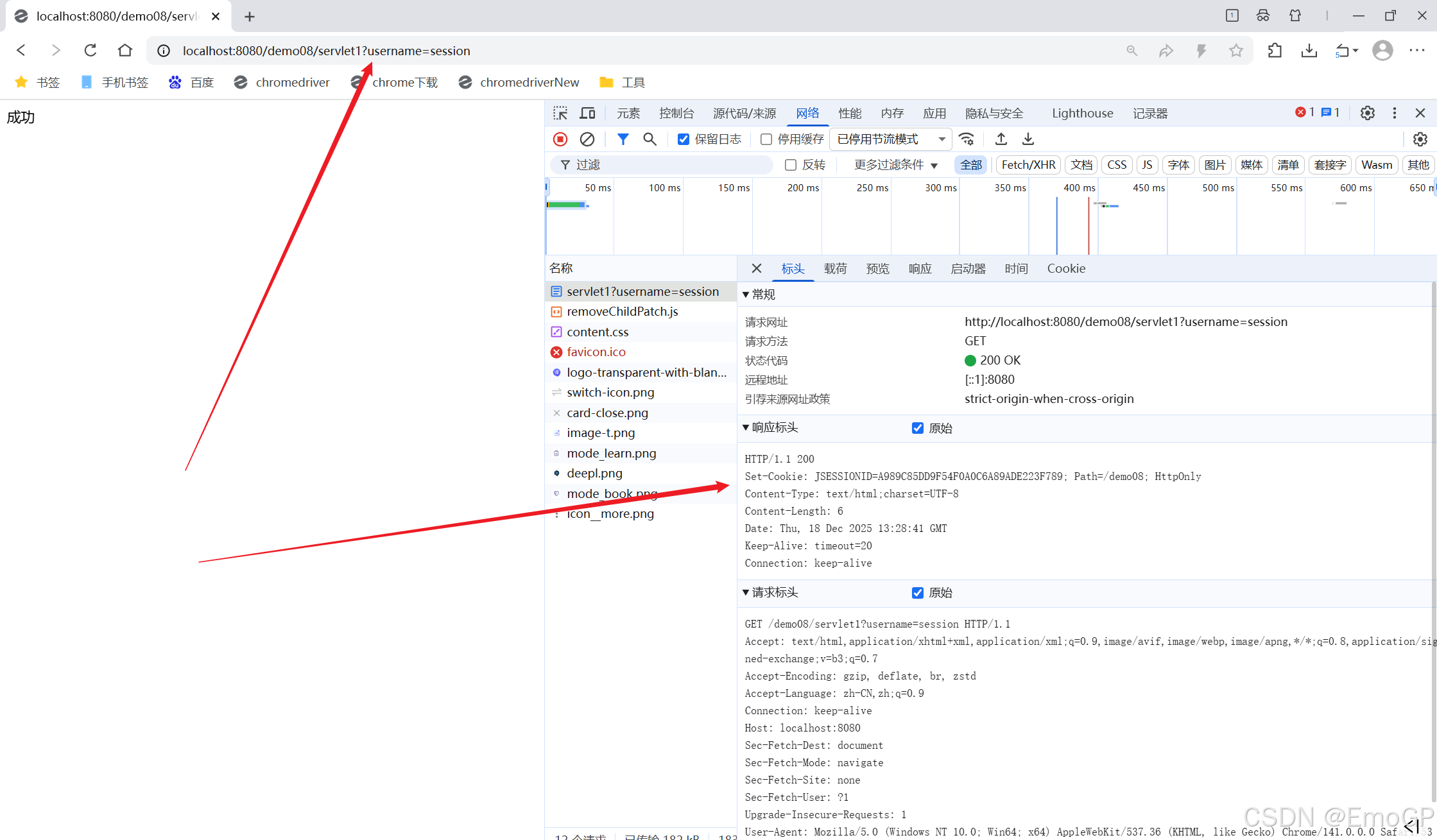Switch to the 控制台 tab

tap(676, 114)
